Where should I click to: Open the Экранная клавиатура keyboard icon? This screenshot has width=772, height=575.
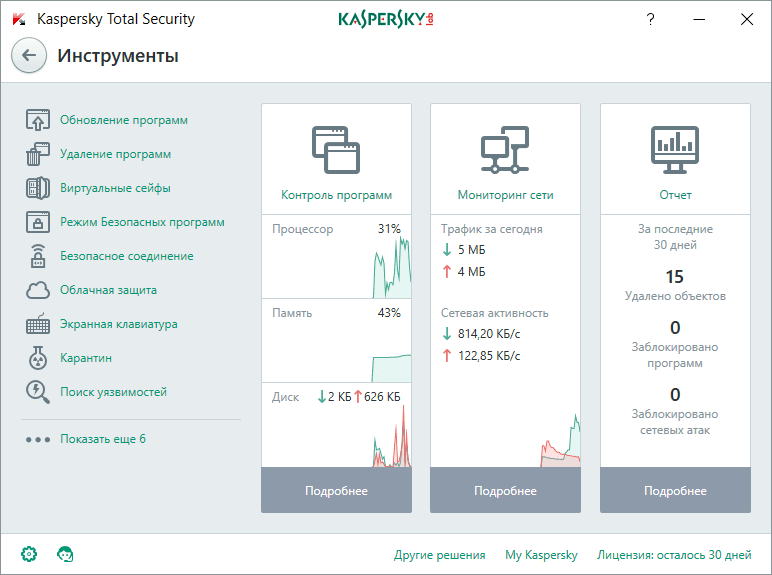(x=38, y=324)
